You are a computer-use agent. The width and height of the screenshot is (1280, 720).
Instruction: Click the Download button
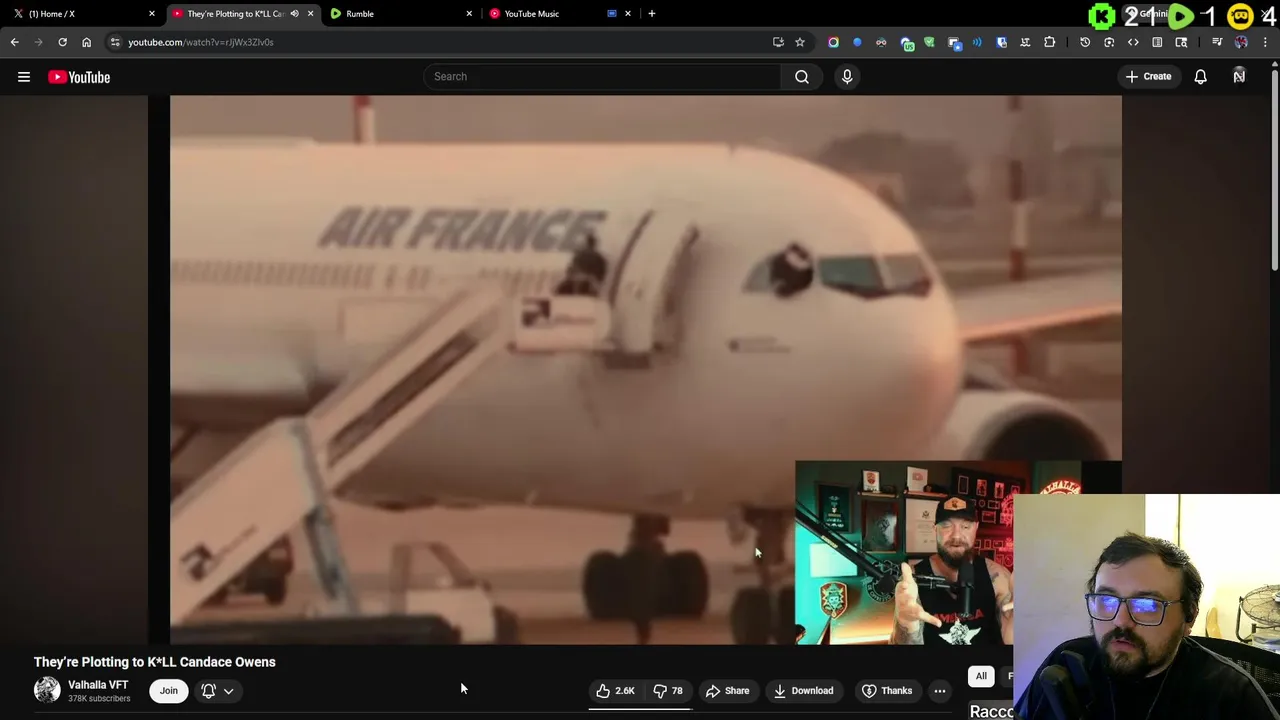[803, 691]
